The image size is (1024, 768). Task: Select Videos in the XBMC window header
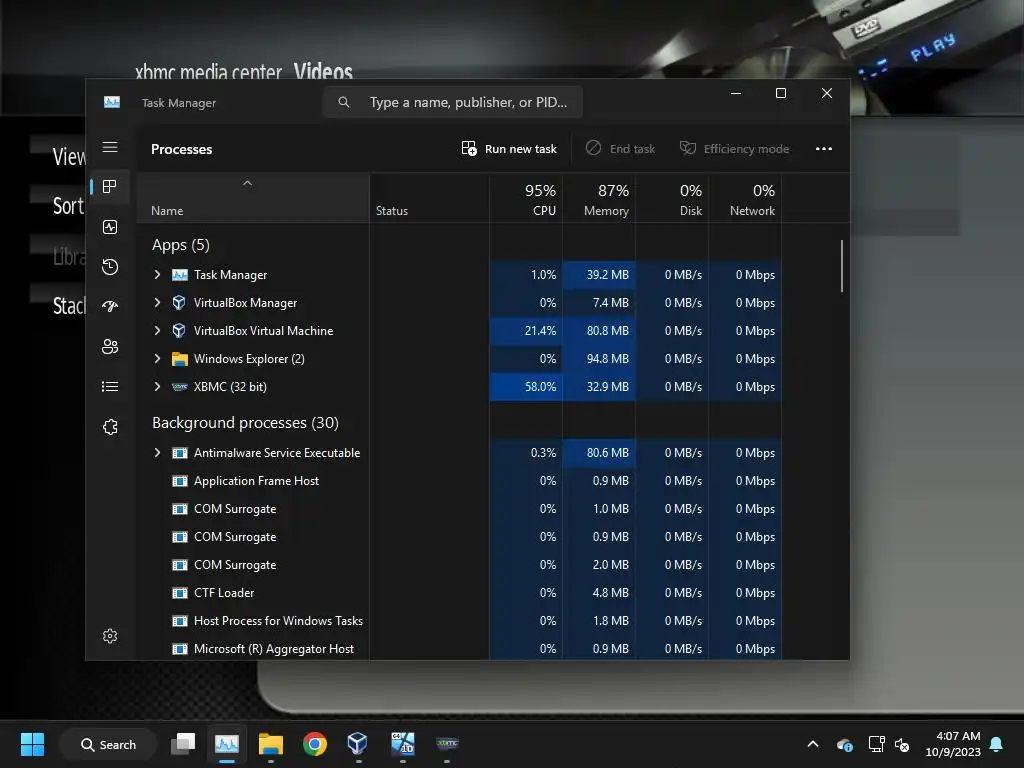point(323,71)
